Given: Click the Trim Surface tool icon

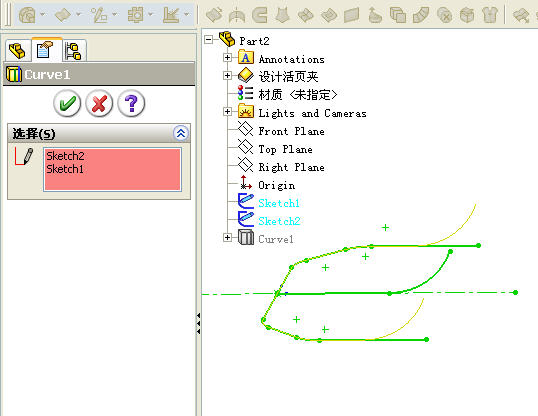Looking at the screenshot, I should click(521, 15).
